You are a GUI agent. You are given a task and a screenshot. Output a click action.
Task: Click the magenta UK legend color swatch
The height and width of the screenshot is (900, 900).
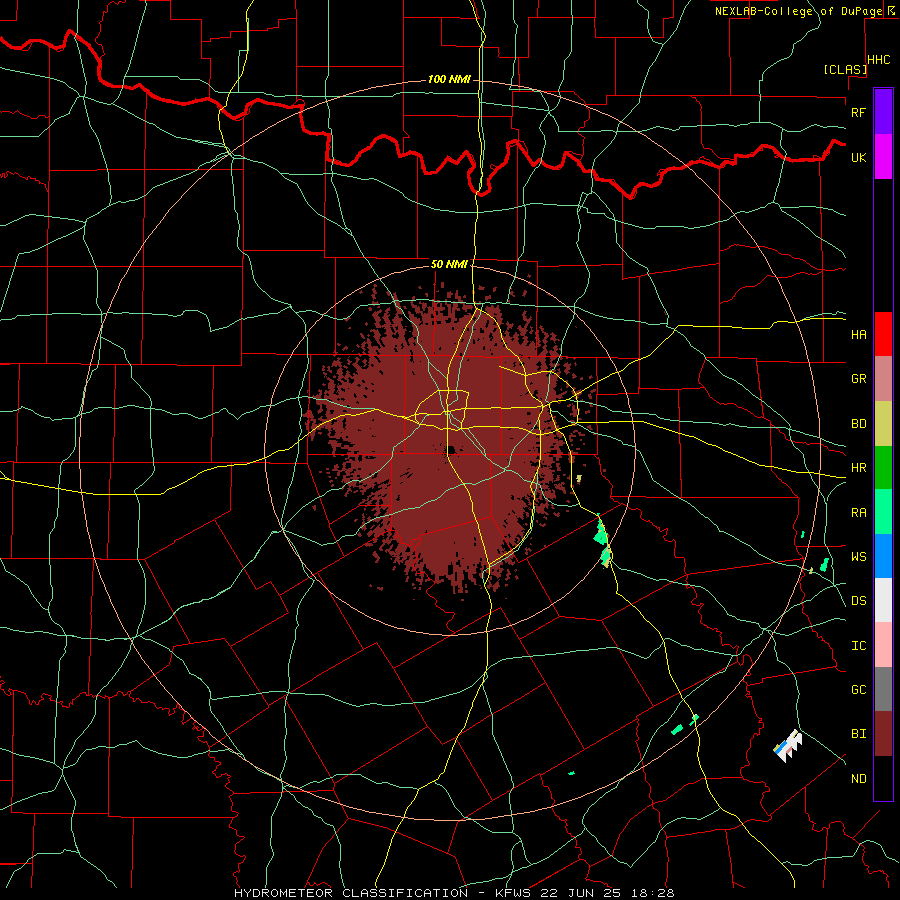click(883, 157)
